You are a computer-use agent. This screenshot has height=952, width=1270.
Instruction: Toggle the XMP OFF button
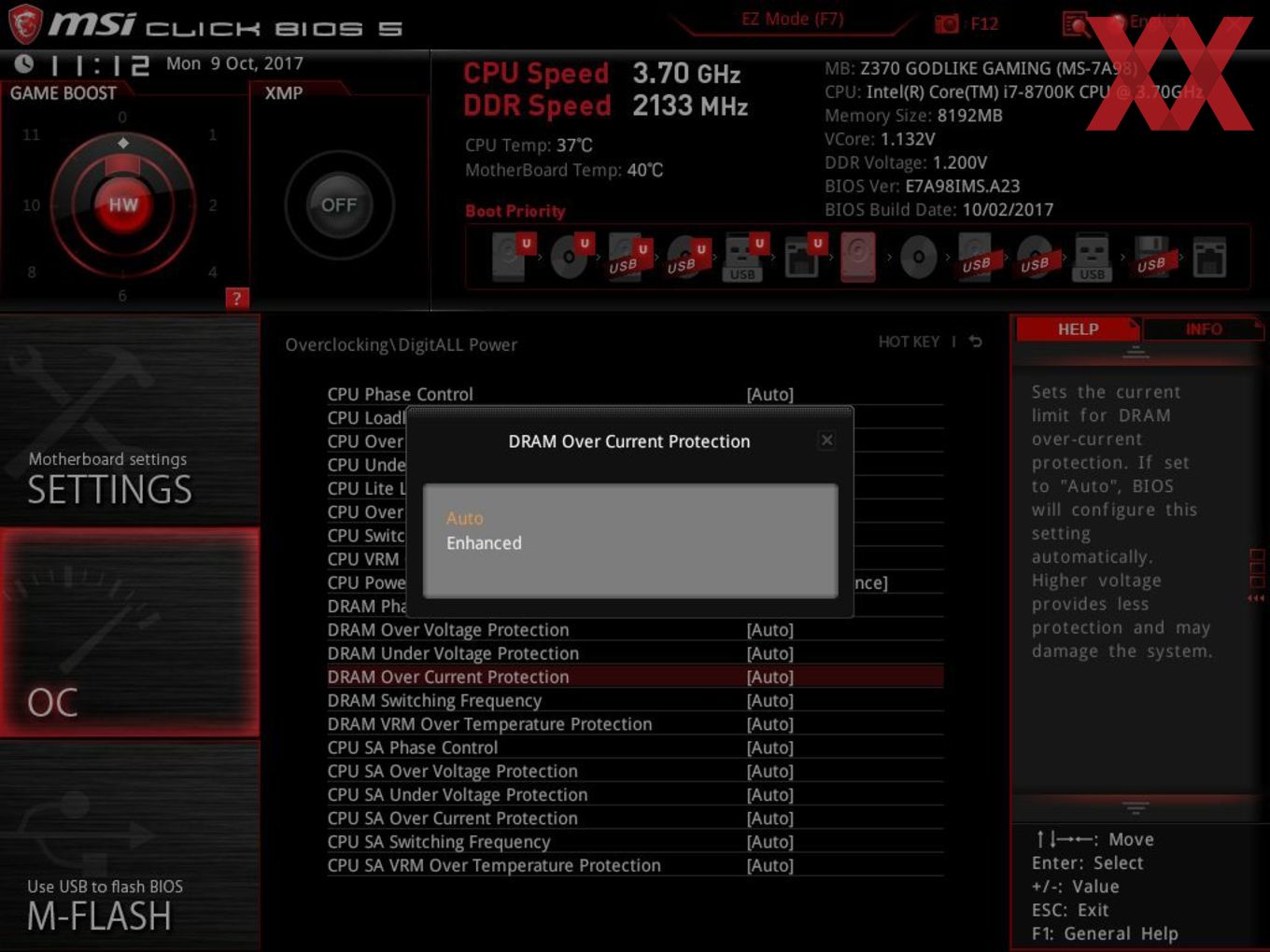click(339, 205)
